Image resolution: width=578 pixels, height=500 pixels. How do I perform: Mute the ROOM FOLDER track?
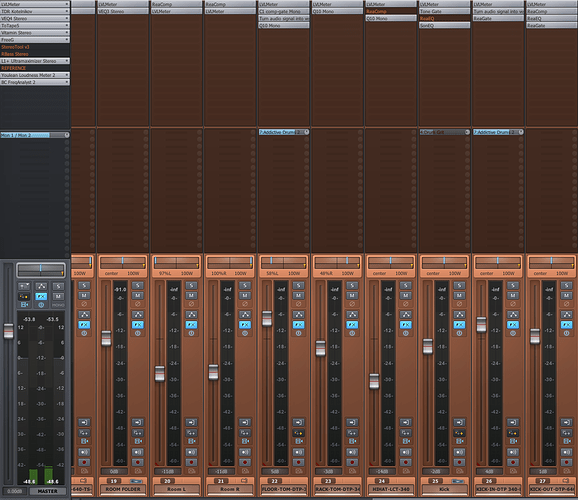pos(137,295)
